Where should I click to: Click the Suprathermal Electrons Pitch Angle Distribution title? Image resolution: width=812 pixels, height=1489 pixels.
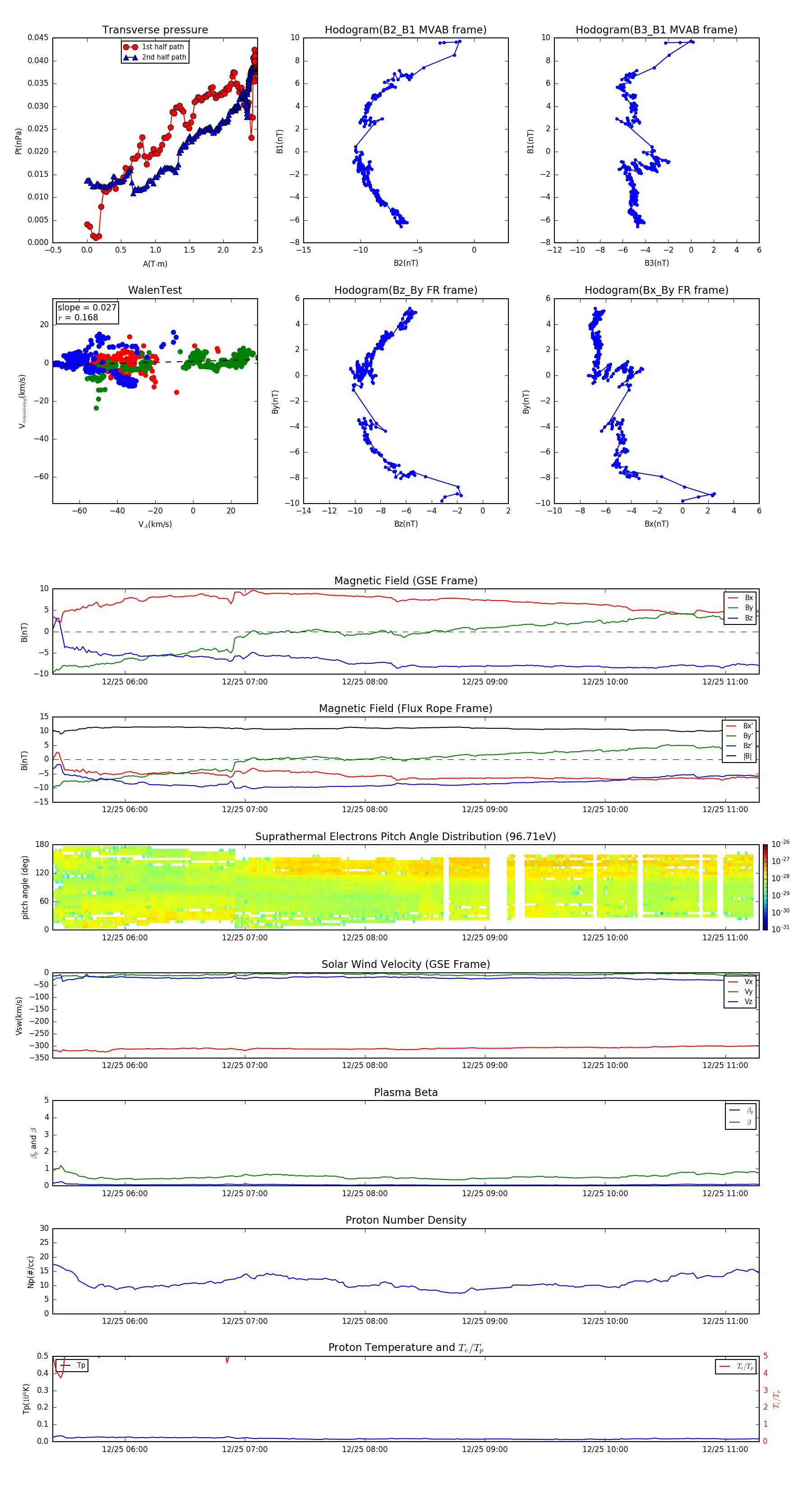[406, 837]
